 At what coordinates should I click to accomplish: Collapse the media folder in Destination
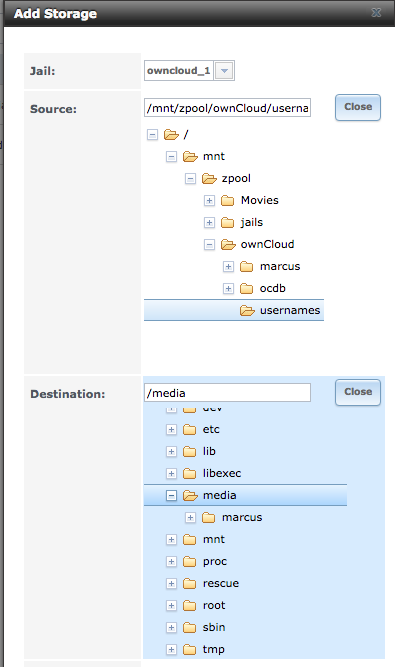(171, 496)
